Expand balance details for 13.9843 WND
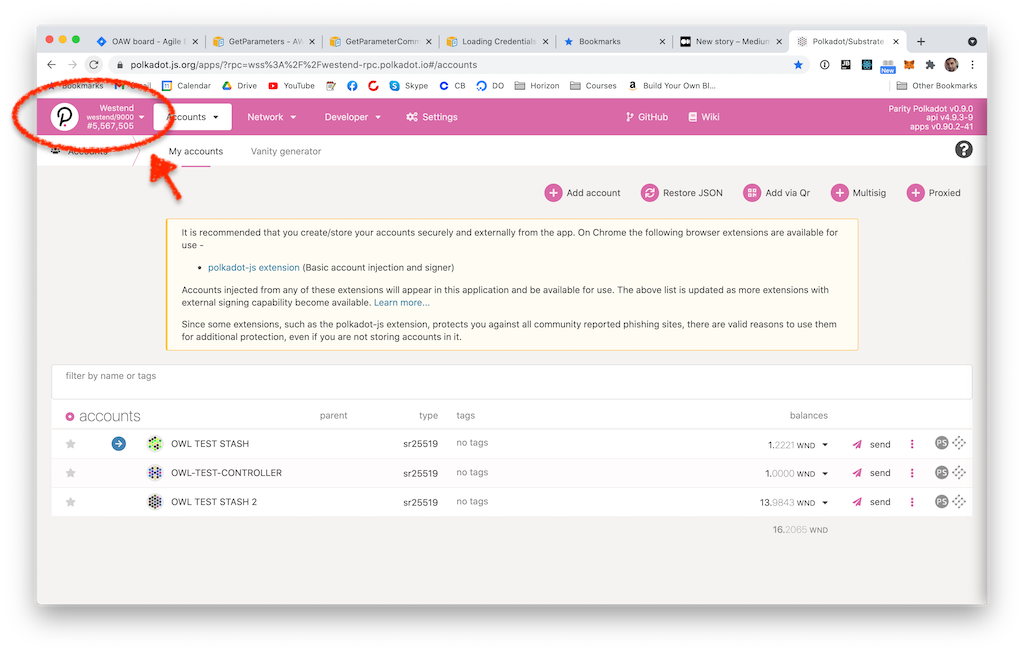Screen dimensions: 1024x653 (x=825, y=503)
